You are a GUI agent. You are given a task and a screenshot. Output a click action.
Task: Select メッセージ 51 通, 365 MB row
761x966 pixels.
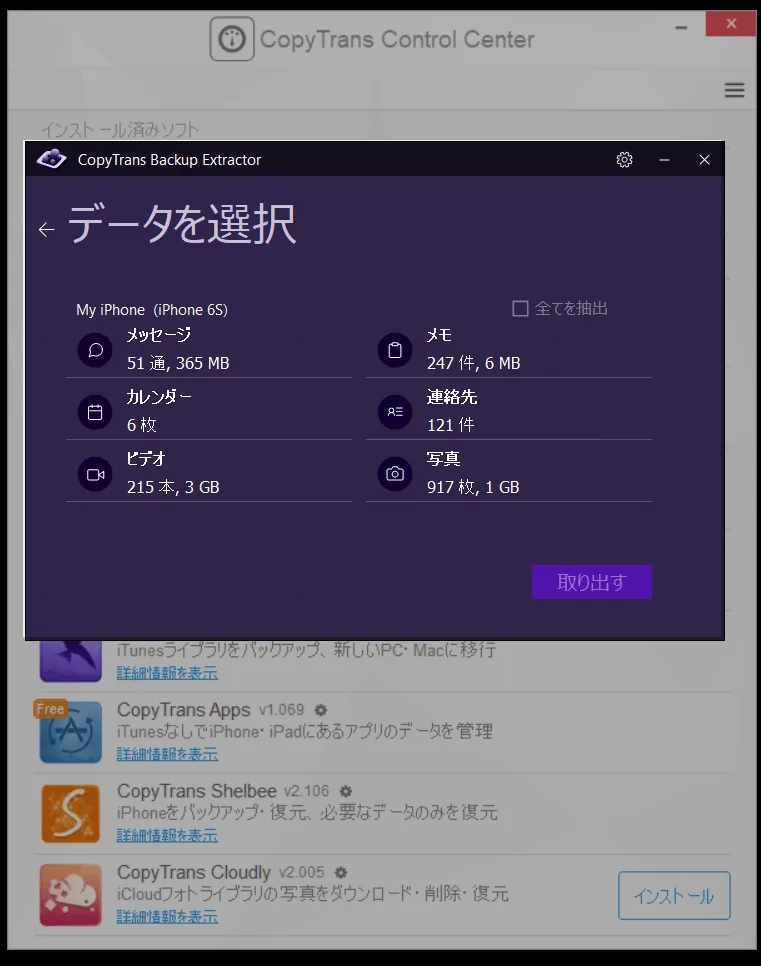click(209, 350)
